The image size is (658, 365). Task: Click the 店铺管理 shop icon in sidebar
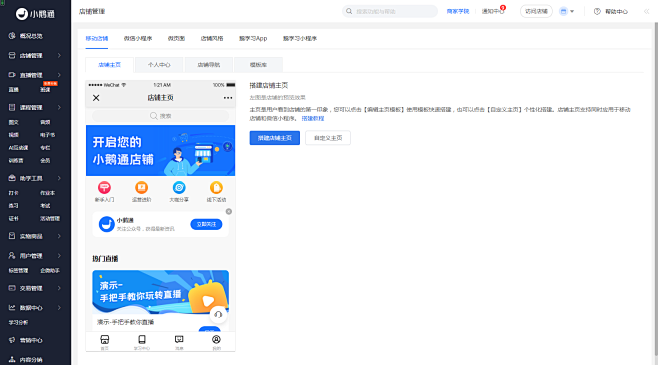pyautogui.click(x=12, y=55)
